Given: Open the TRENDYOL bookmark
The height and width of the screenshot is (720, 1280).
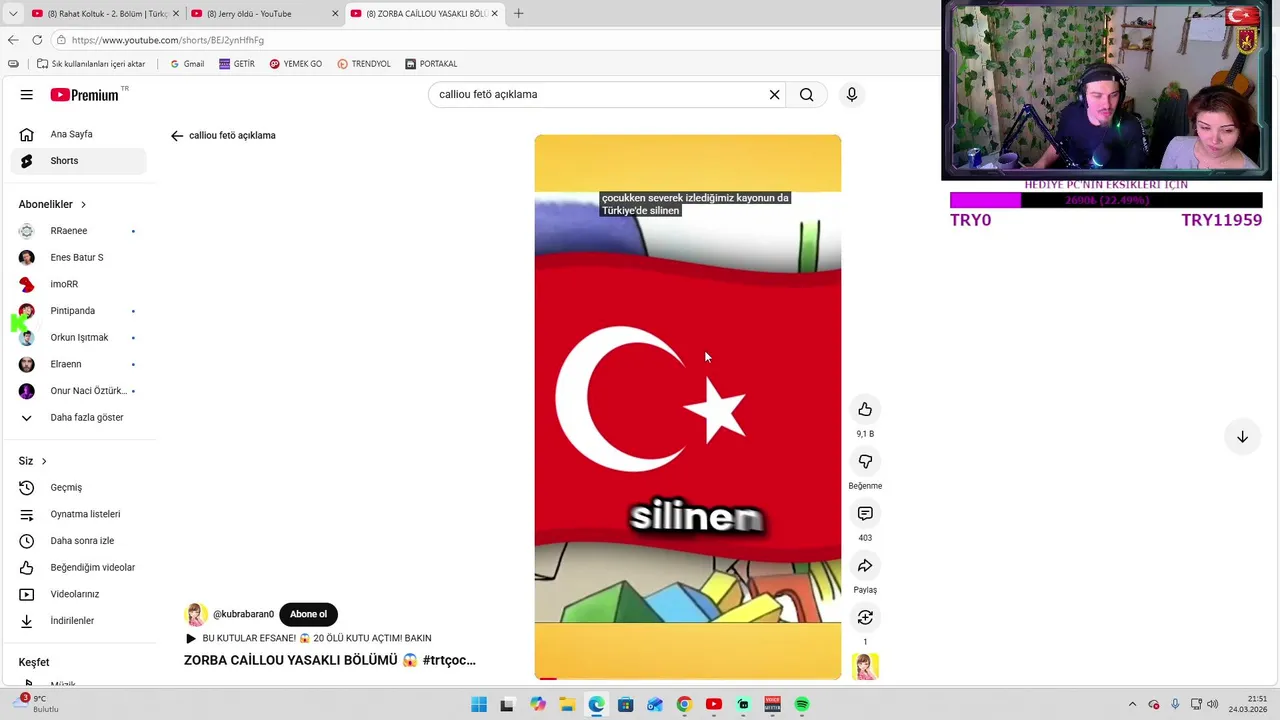Looking at the screenshot, I should [364, 64].
